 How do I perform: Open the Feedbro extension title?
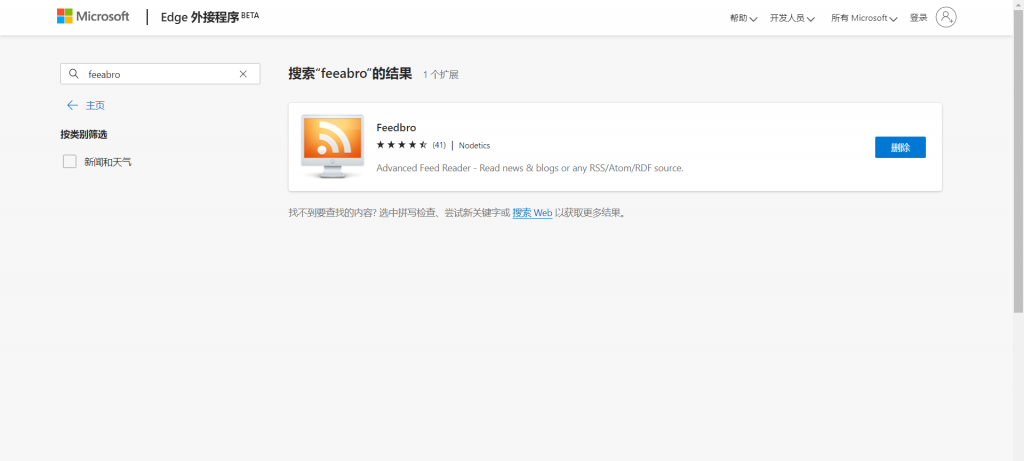pos(396,127)
